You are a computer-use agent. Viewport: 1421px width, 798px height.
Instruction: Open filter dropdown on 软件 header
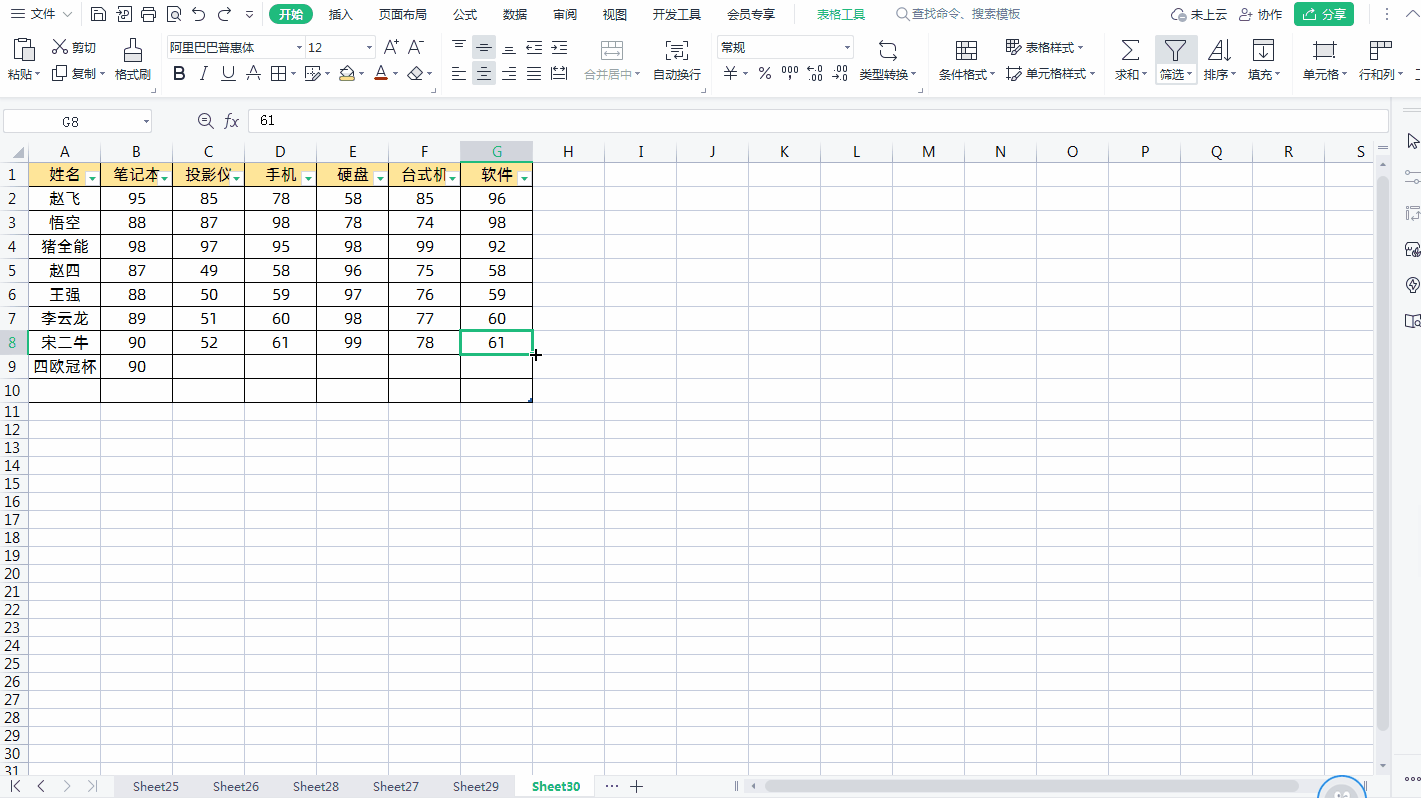point(525,178)
